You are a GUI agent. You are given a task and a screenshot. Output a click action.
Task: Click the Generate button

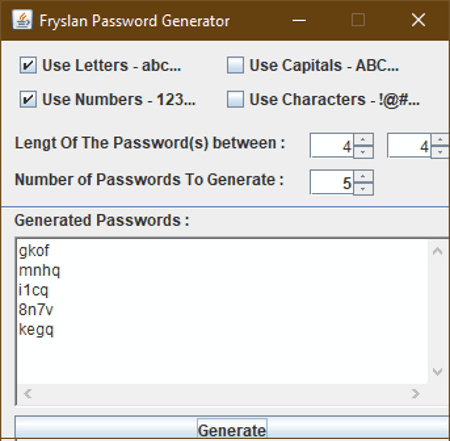(232, 428)
